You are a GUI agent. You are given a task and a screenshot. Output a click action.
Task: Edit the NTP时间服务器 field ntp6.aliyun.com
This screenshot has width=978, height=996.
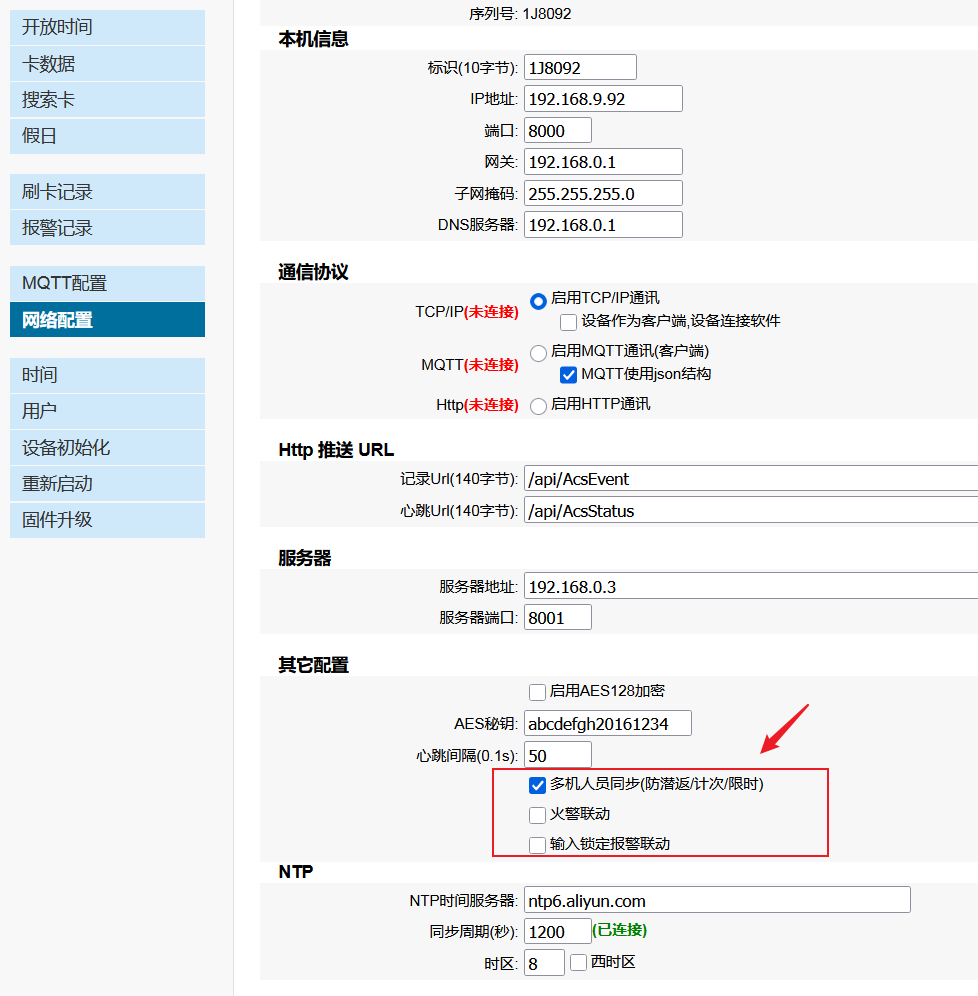(x=717, y=900)
